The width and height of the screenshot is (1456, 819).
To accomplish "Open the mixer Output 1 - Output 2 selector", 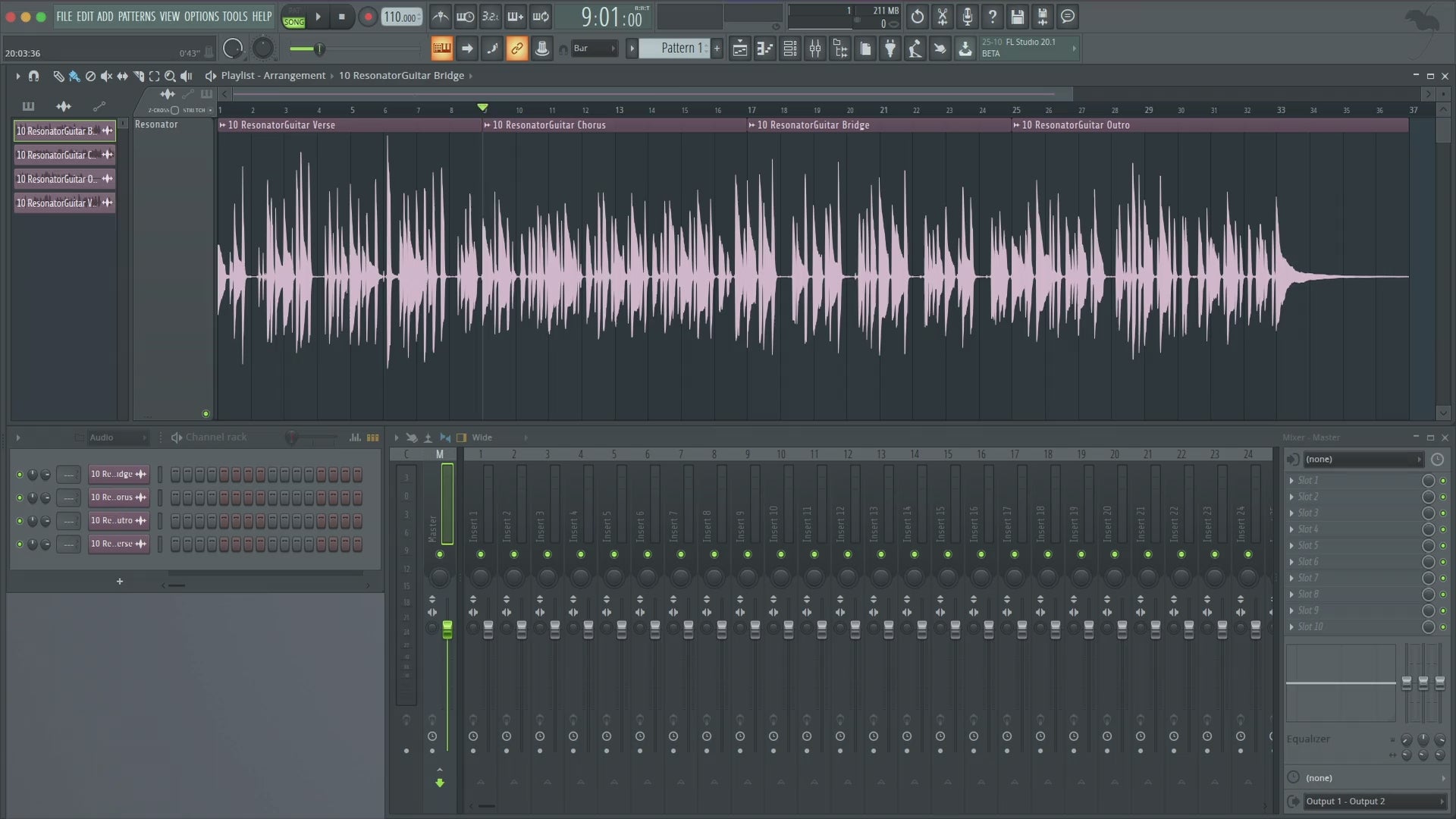I will click(1373, 802).
